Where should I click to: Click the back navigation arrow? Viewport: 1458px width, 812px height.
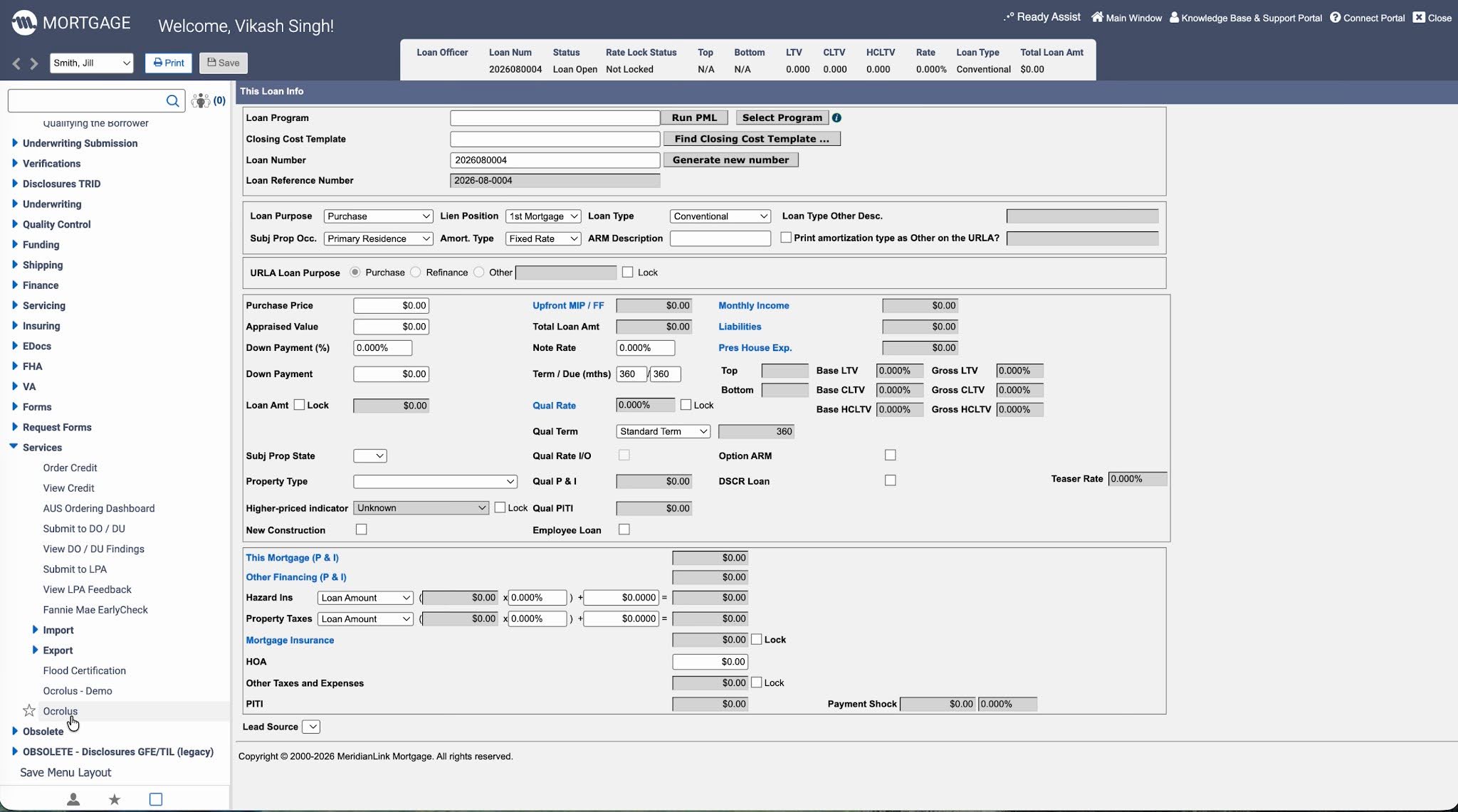(x=16, y=63)
